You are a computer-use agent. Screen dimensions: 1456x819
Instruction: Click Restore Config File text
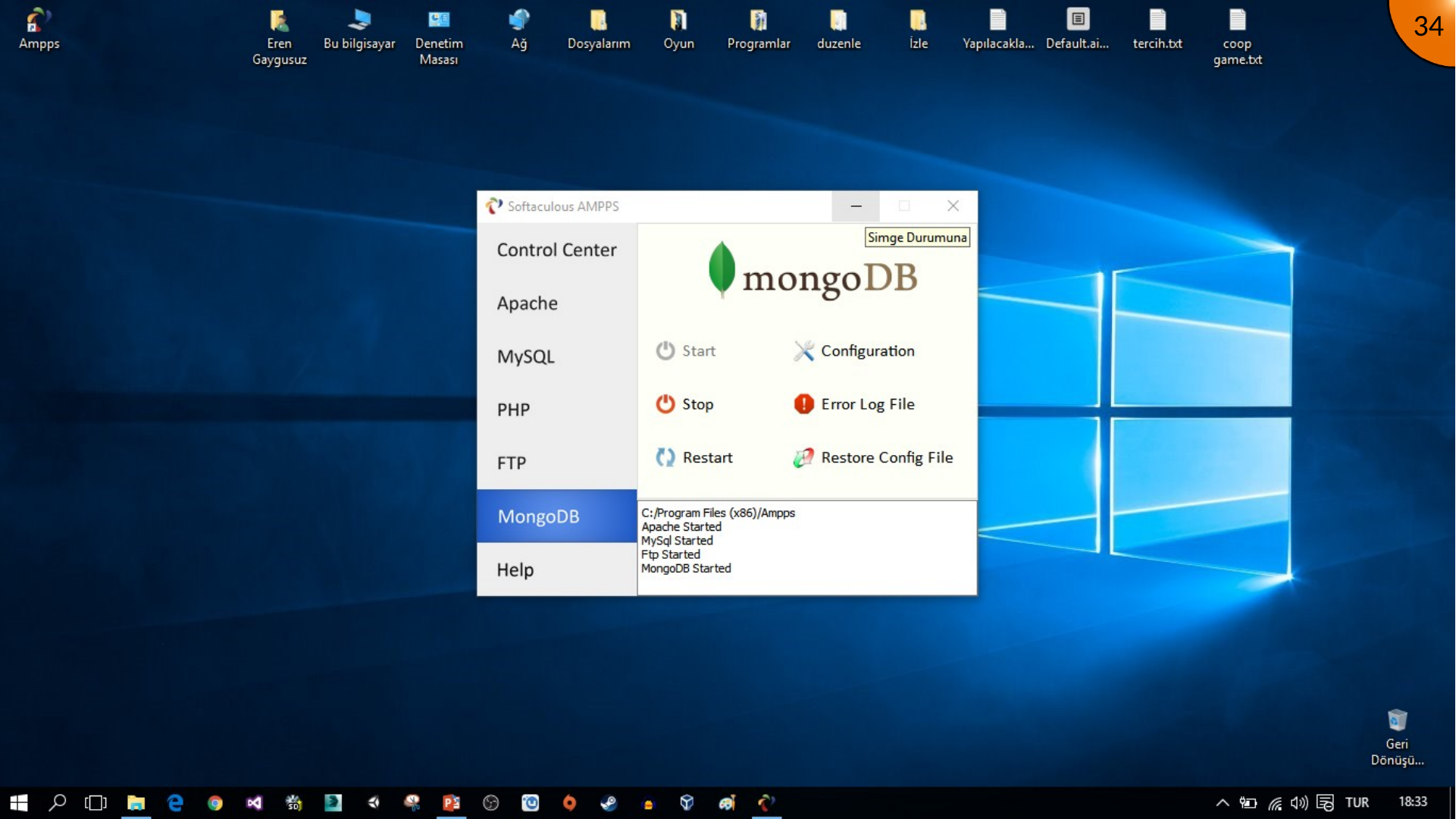[x=887, y=457]
